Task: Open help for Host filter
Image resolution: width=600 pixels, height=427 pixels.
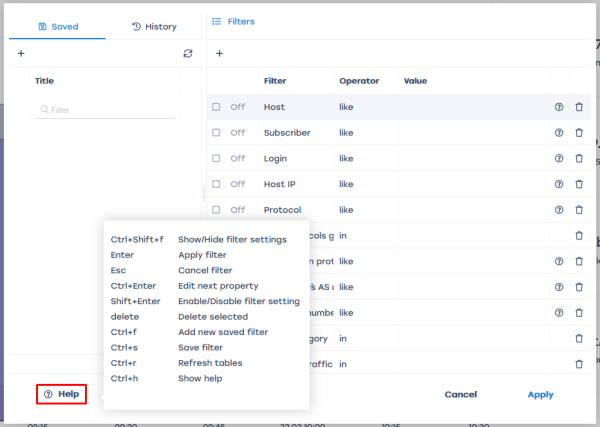Action: (x=559, y=106)
